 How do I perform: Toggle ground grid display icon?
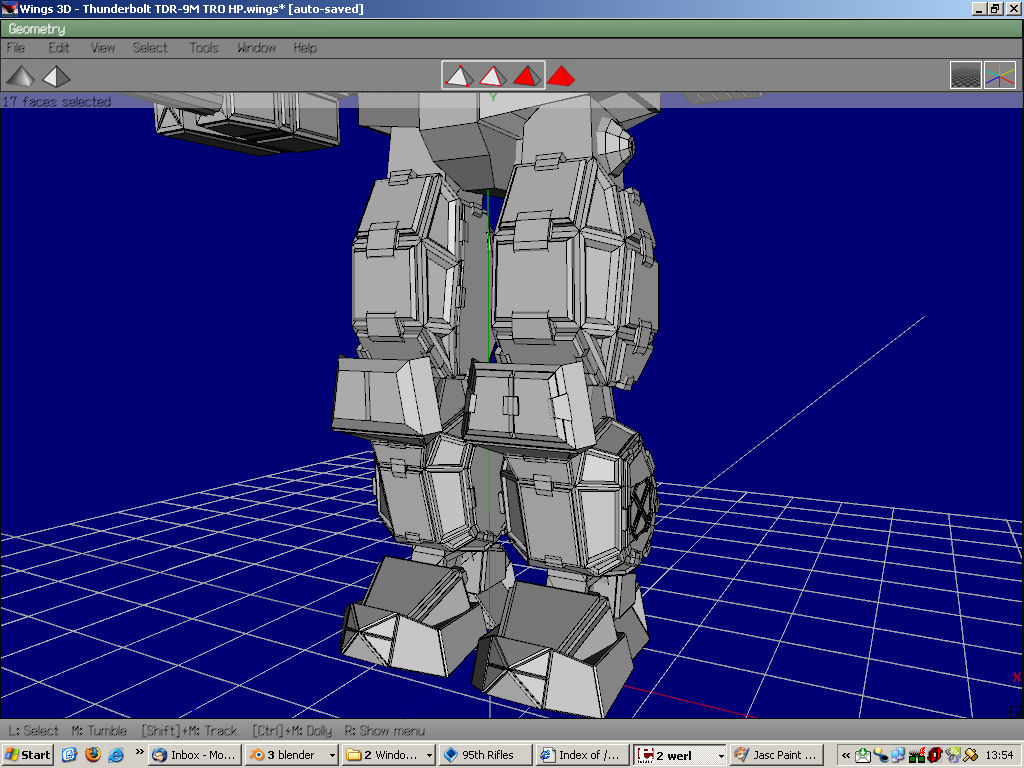click(966, 76)
